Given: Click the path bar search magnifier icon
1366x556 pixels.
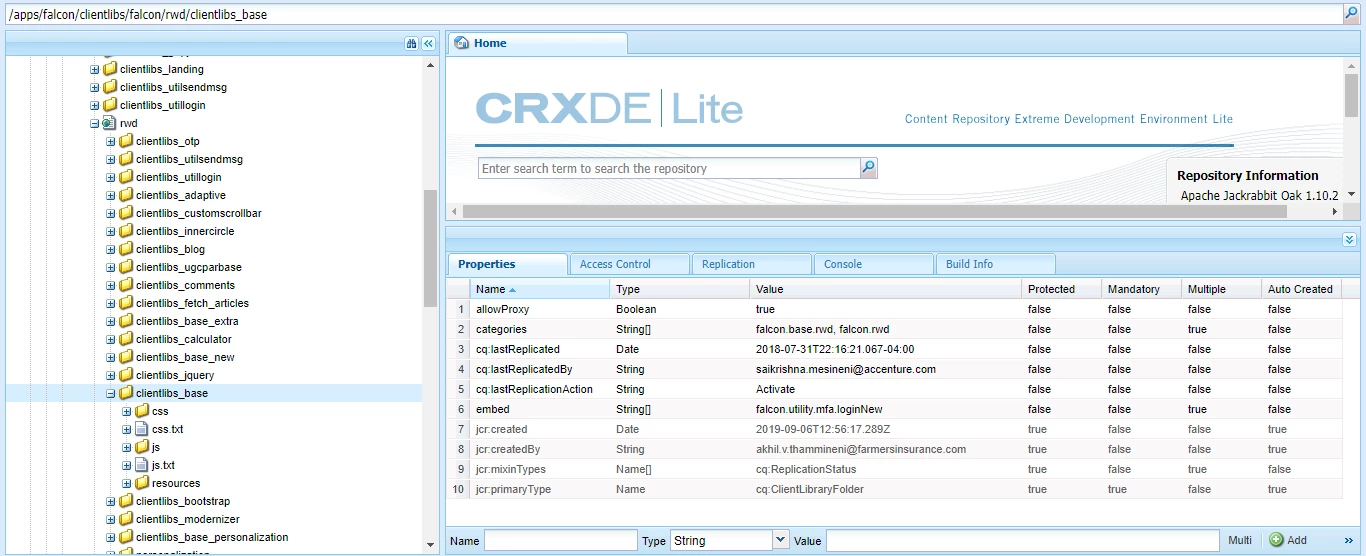Looking at the screenshot, I should 1351,15.
